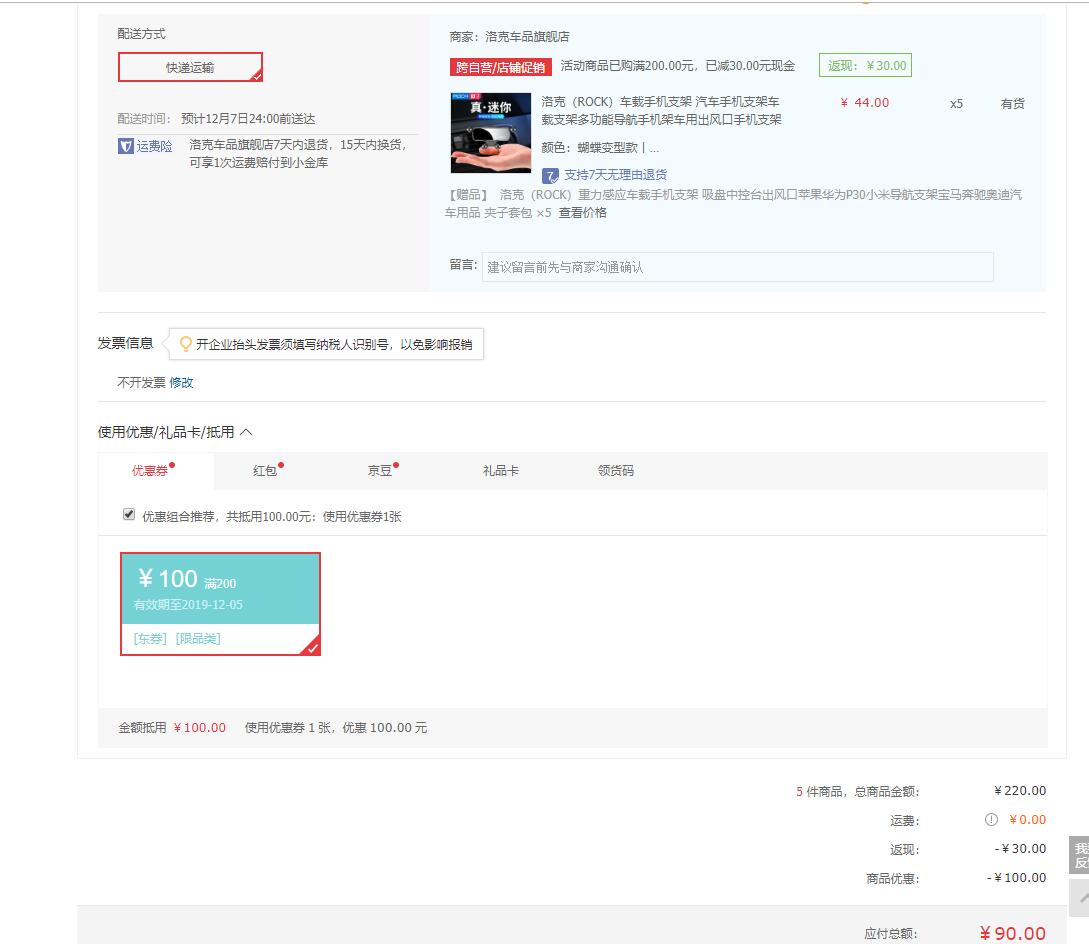Switch to the 领货码 tab

coord(616,470)
